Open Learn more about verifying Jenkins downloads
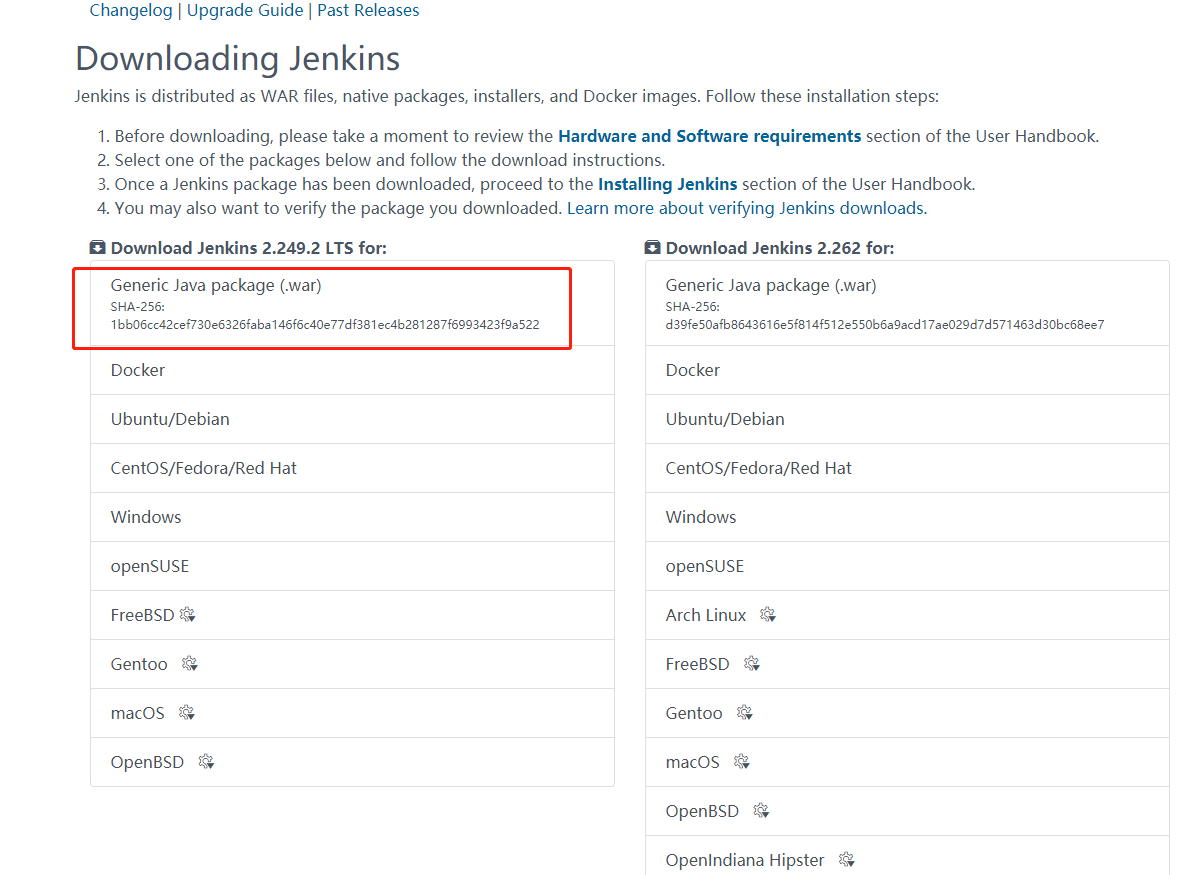 click(x=747, y=209)
